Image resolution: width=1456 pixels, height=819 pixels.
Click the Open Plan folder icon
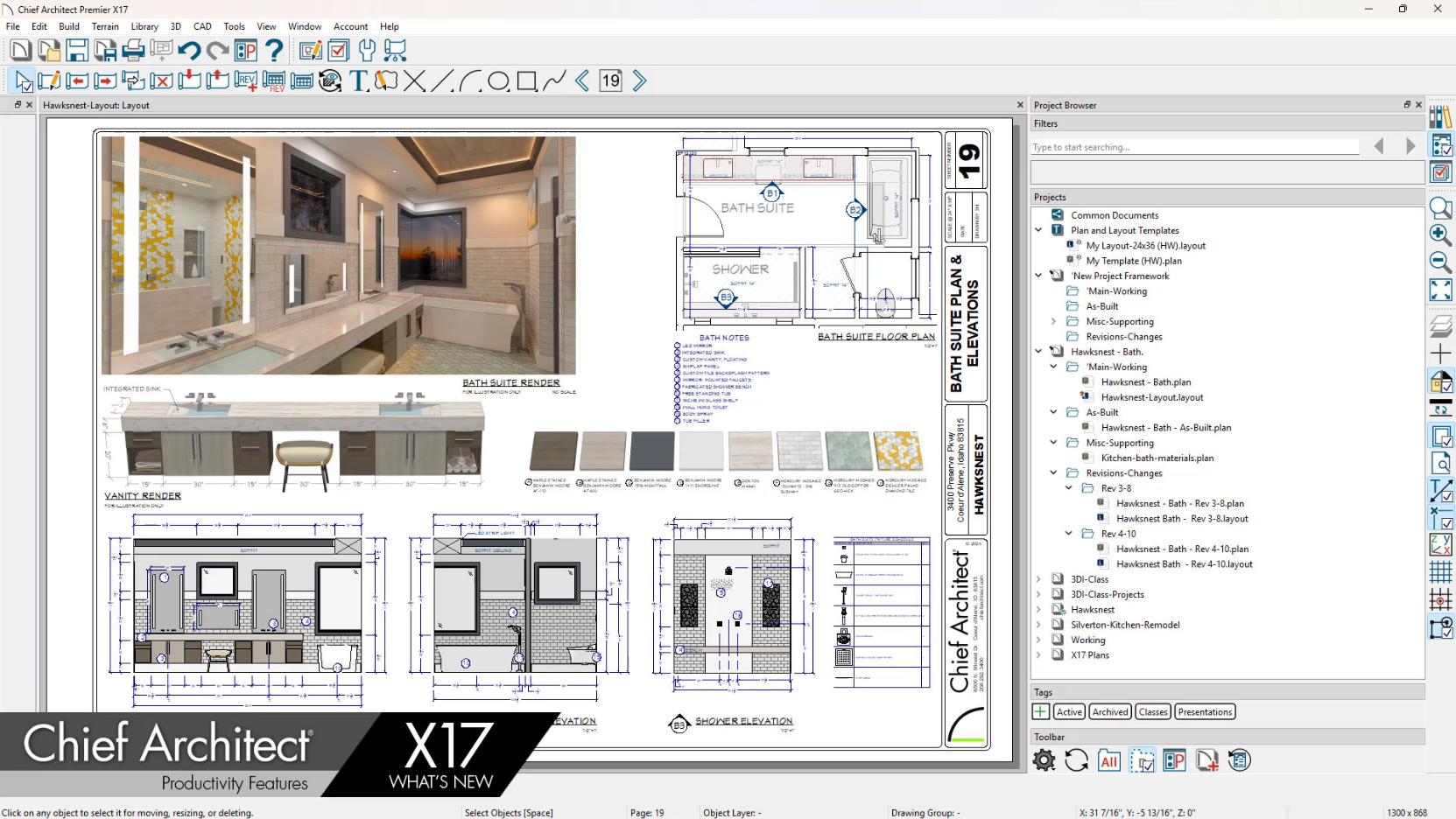pos(49,51)
